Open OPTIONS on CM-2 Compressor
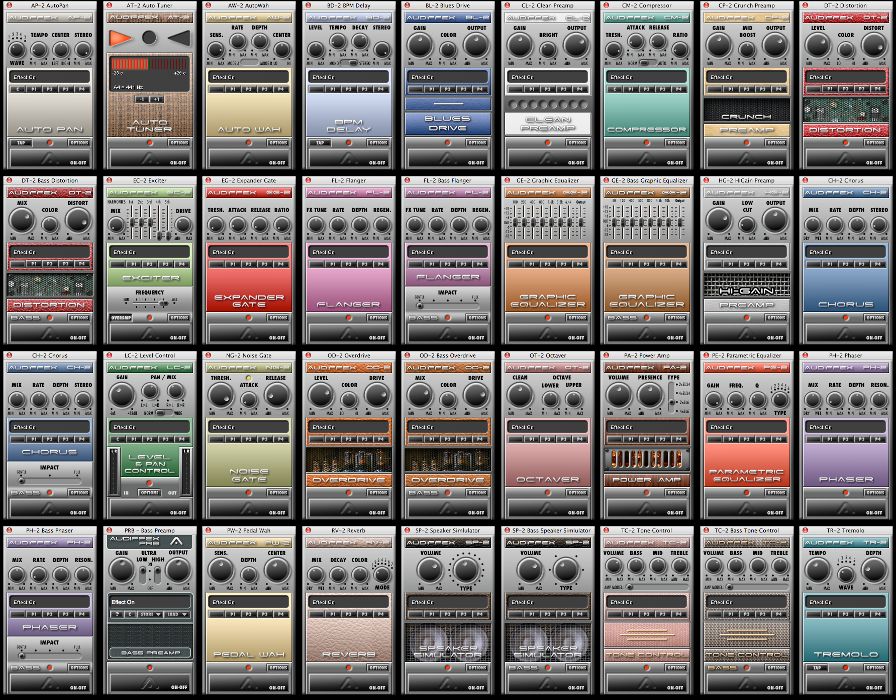896x700 pixels. 676,142
